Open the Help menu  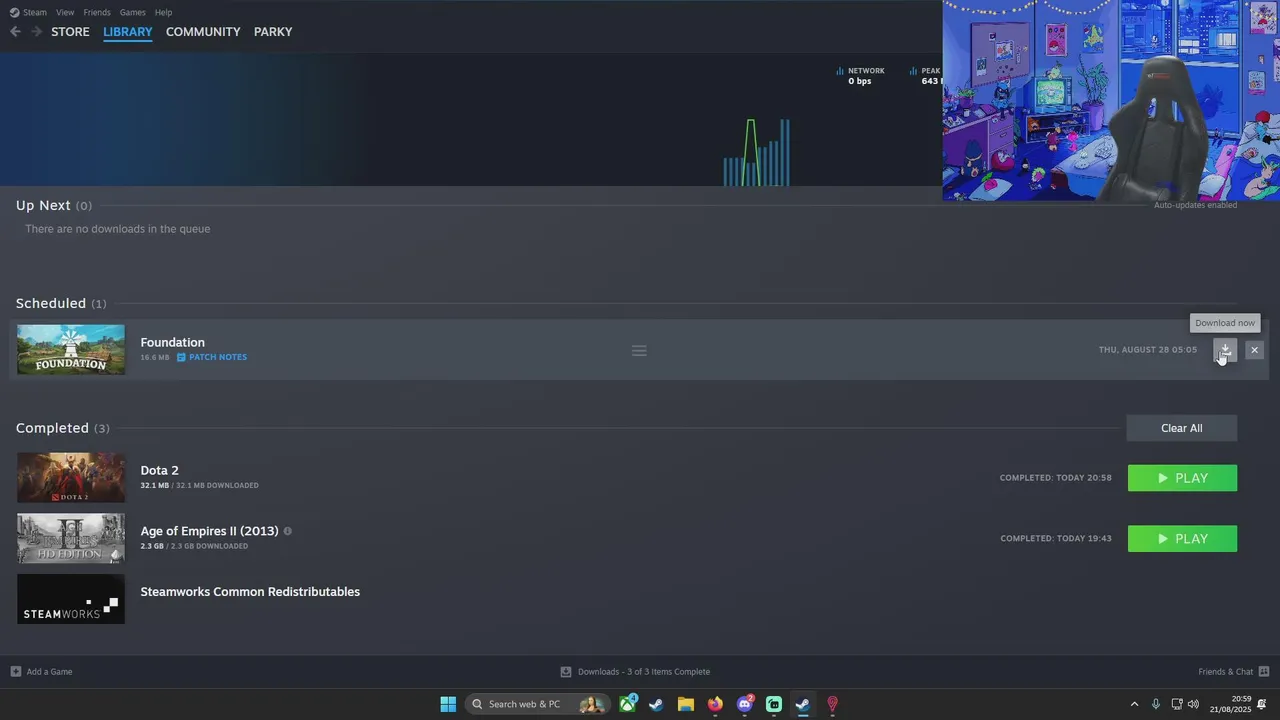point(164,12)
